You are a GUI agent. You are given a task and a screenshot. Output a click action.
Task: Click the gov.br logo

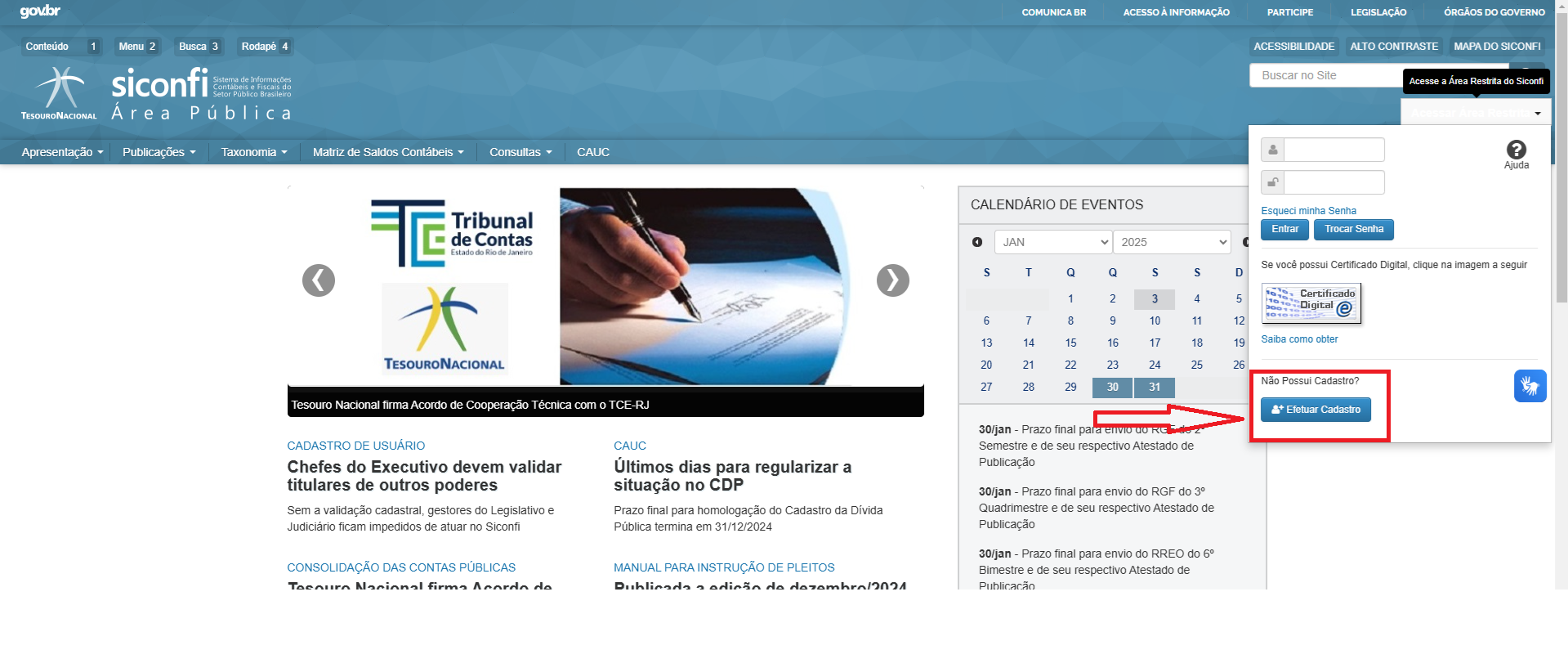pyautogui.click(x=40, y=11)
